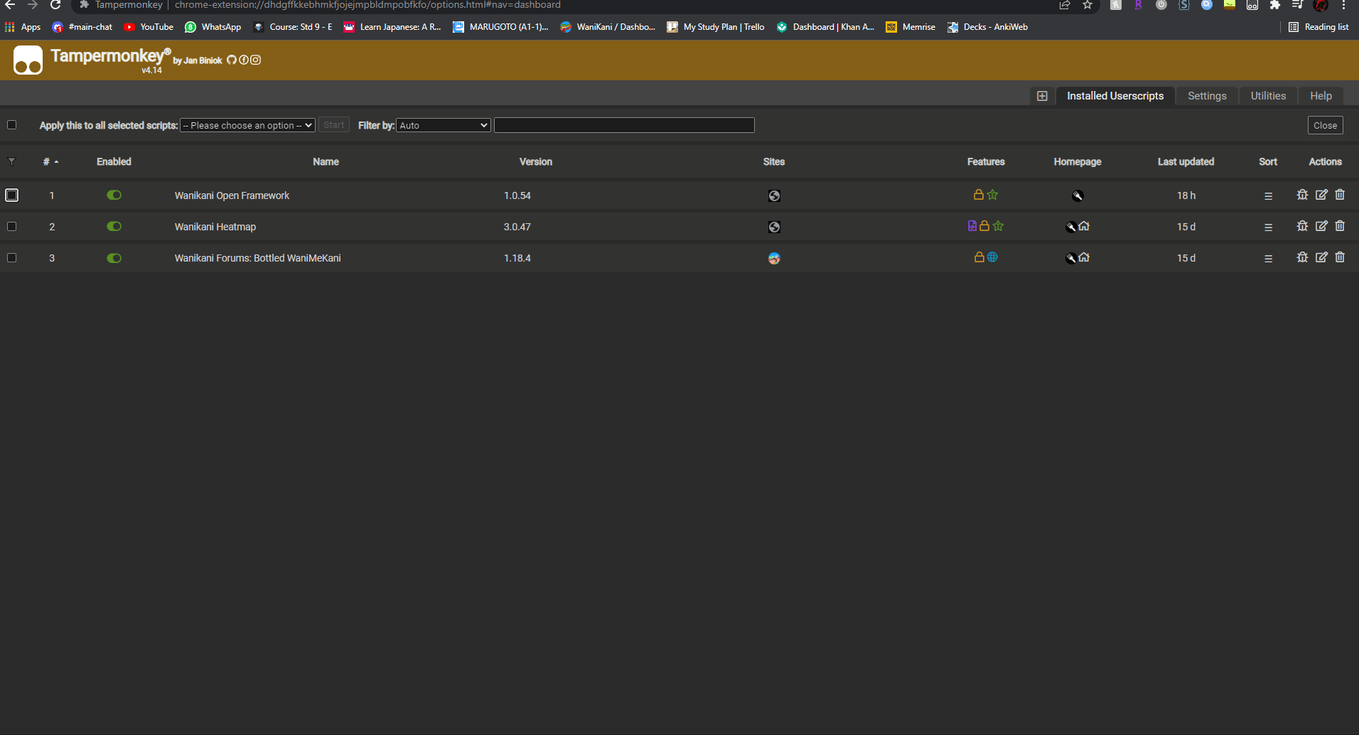Check the box for Bottled WaniMeKani row

[12, 257]
